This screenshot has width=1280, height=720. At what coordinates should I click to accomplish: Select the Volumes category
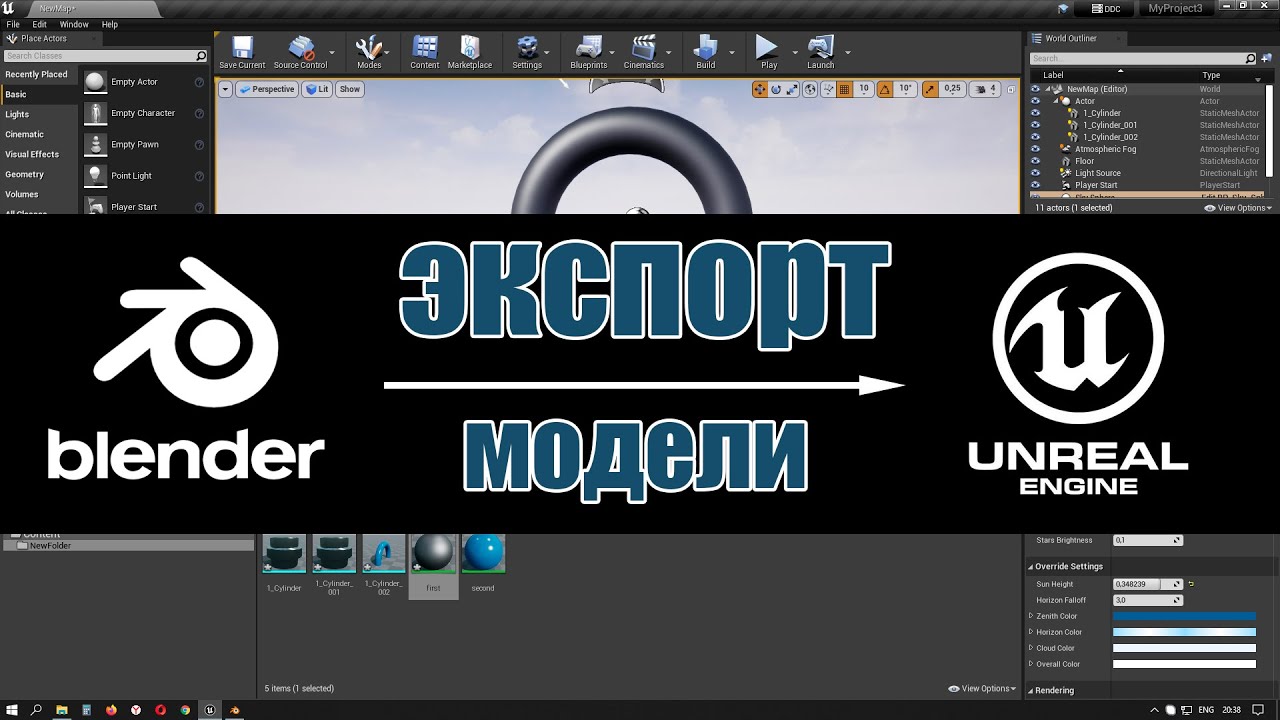click(39, 194)
